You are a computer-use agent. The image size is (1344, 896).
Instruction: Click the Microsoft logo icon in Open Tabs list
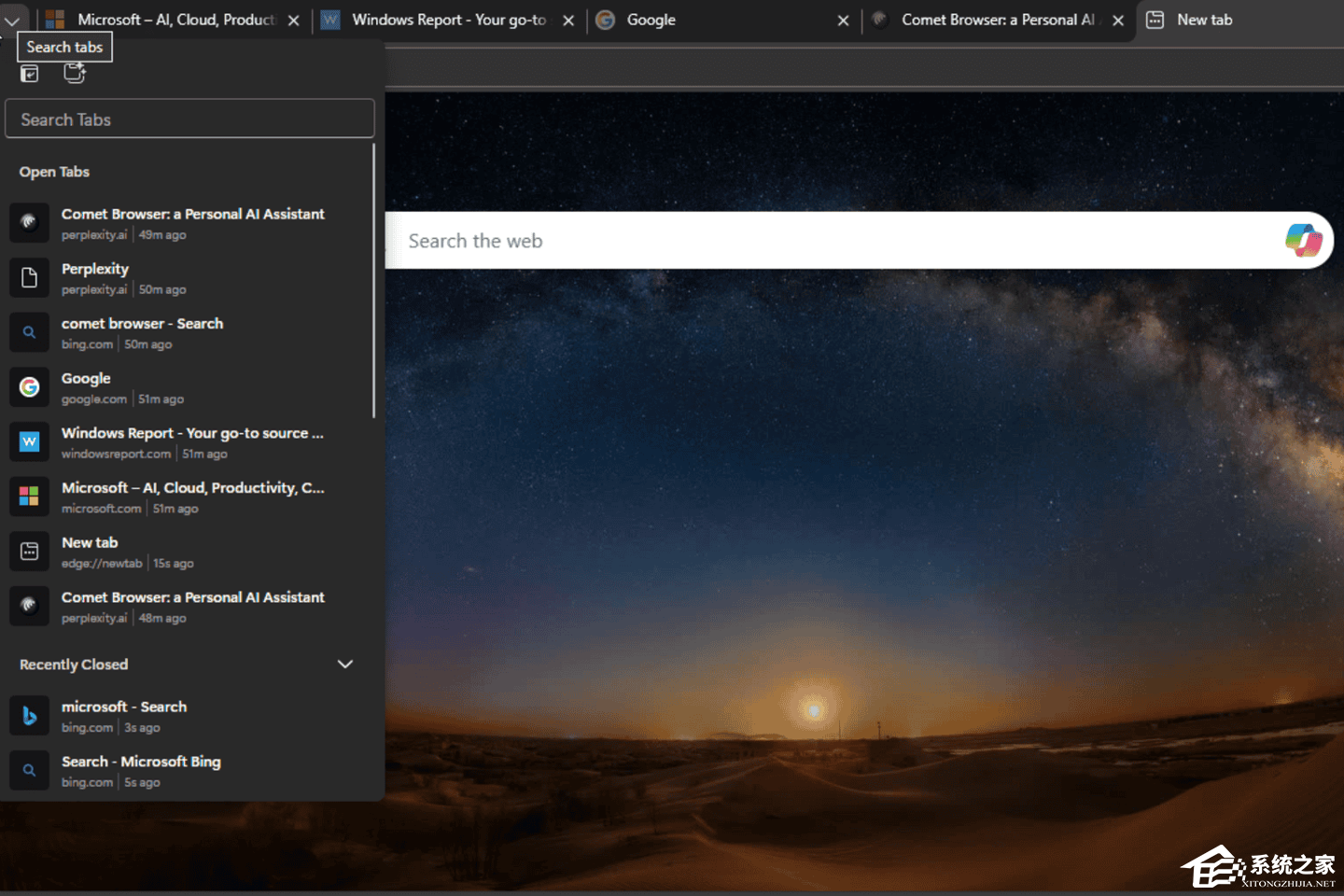29,497
